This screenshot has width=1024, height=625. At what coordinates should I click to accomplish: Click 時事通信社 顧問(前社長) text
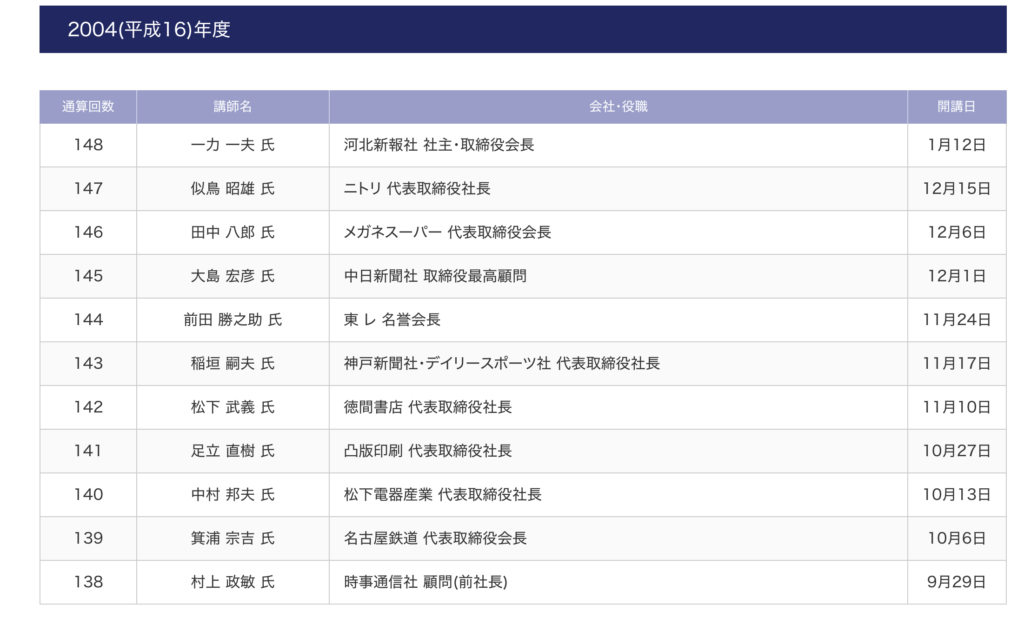tap(426, 583)
